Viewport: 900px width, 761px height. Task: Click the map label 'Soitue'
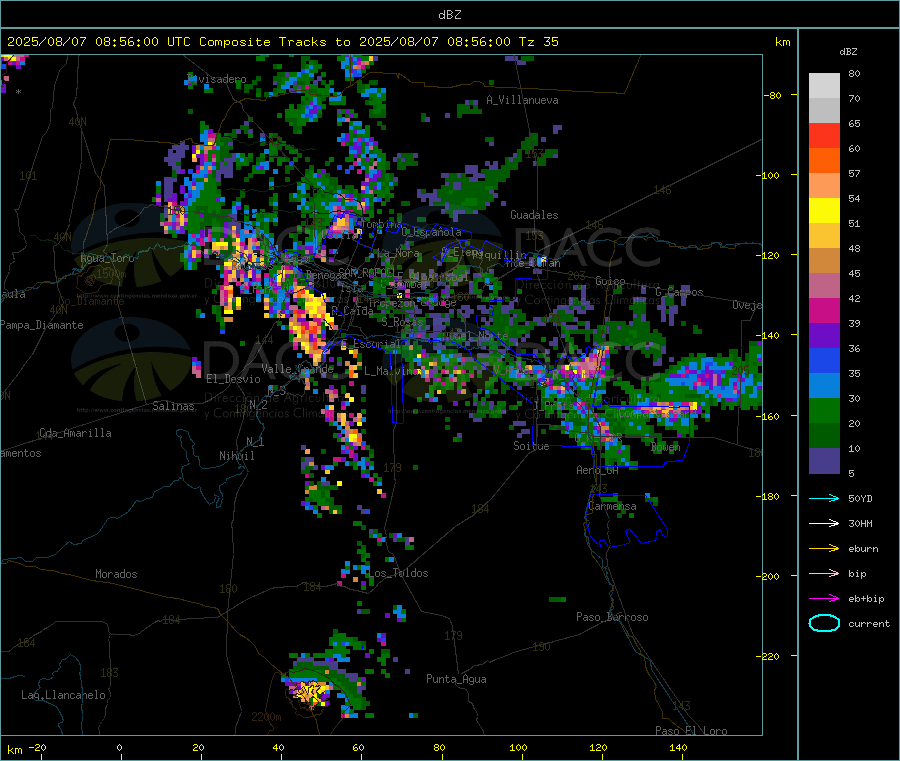pyautogui.click(x=531, y=446)
